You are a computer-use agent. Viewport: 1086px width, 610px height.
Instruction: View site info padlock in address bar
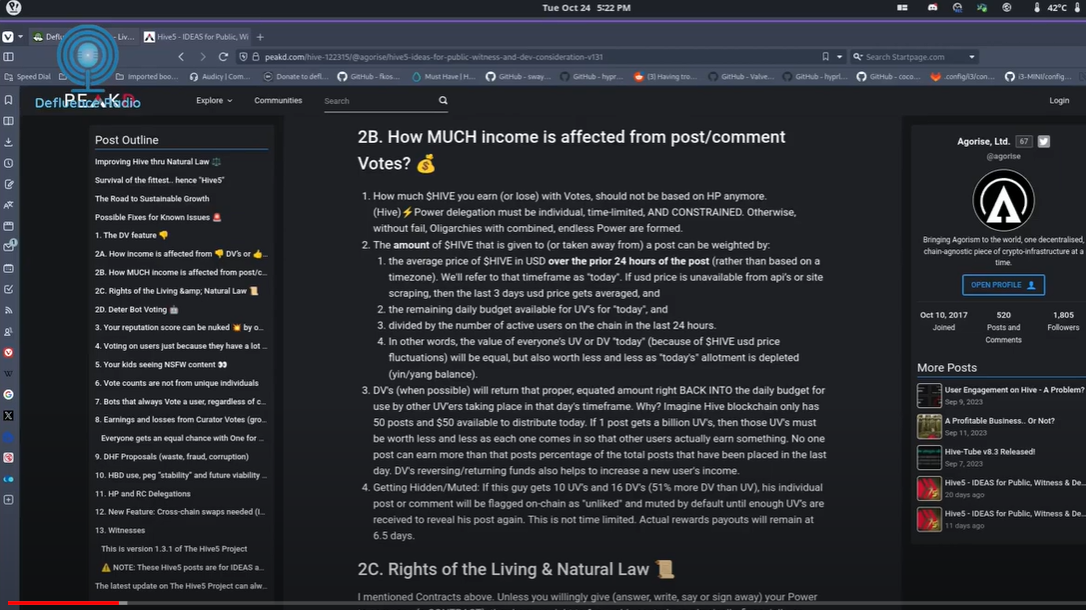point(256,57)
